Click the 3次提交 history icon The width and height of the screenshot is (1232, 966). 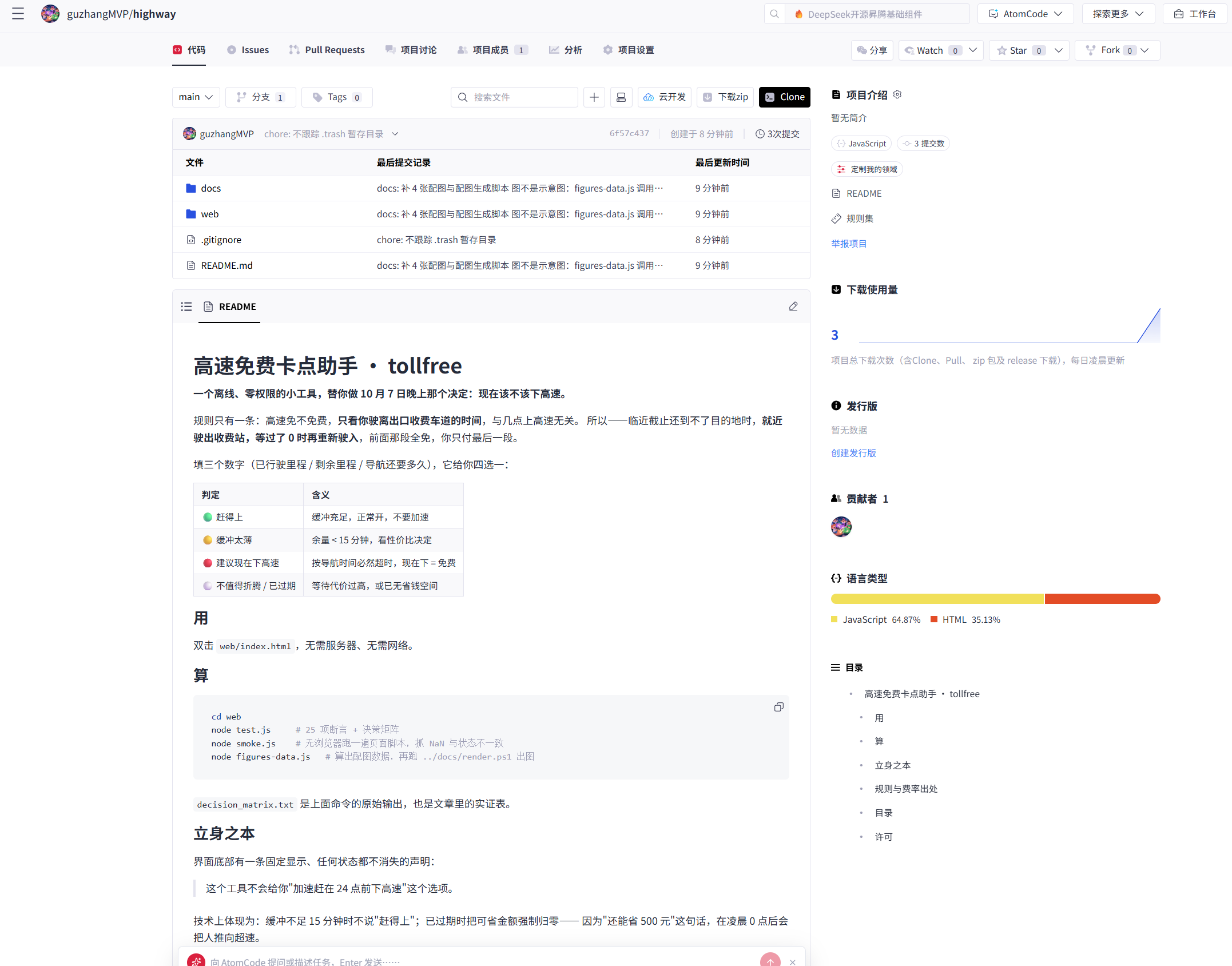point(760,134)
